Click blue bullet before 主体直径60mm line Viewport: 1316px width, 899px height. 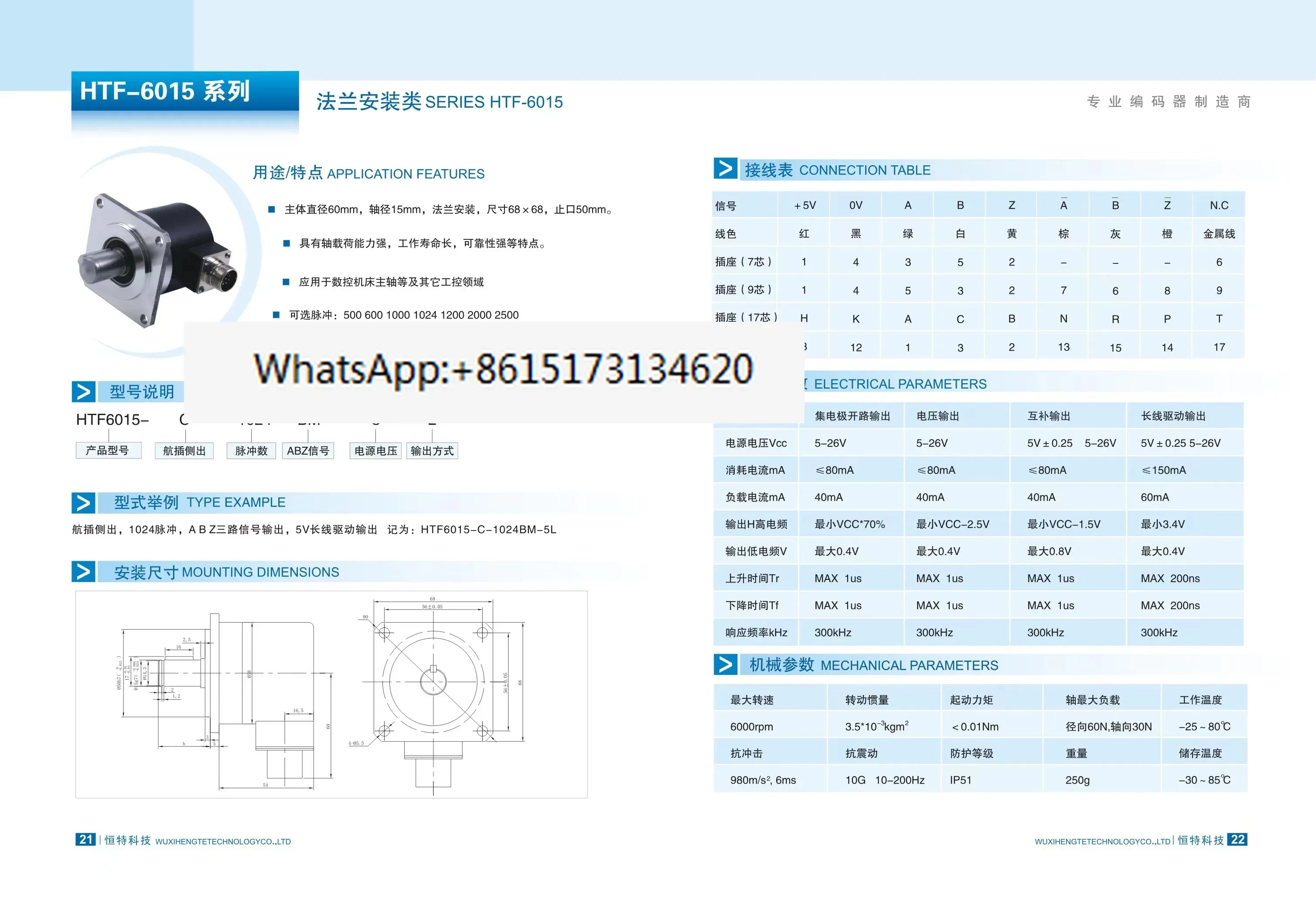tap(272, 209)
